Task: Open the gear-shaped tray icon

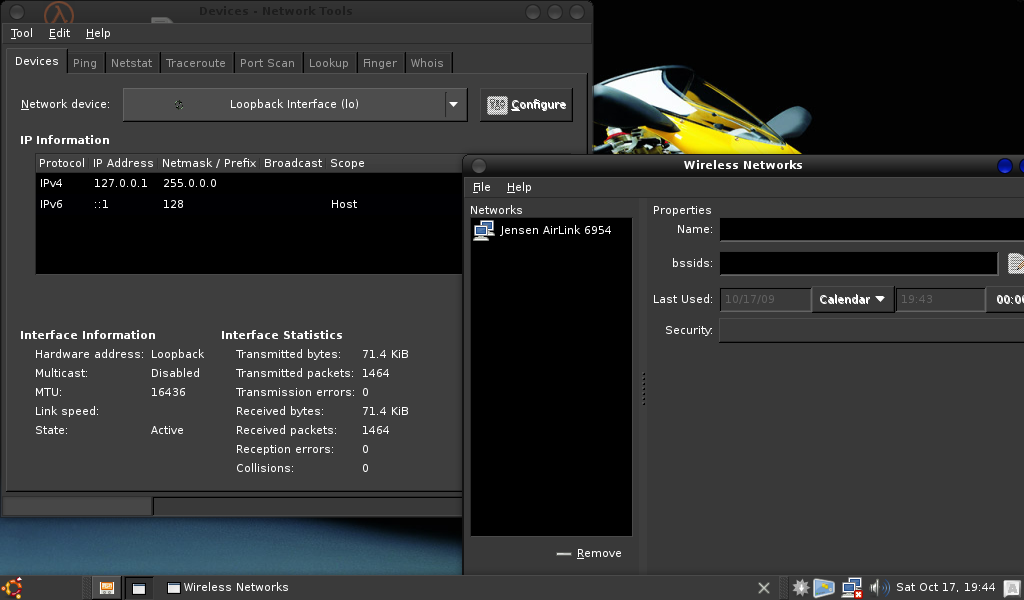Action: click(801, 588)
